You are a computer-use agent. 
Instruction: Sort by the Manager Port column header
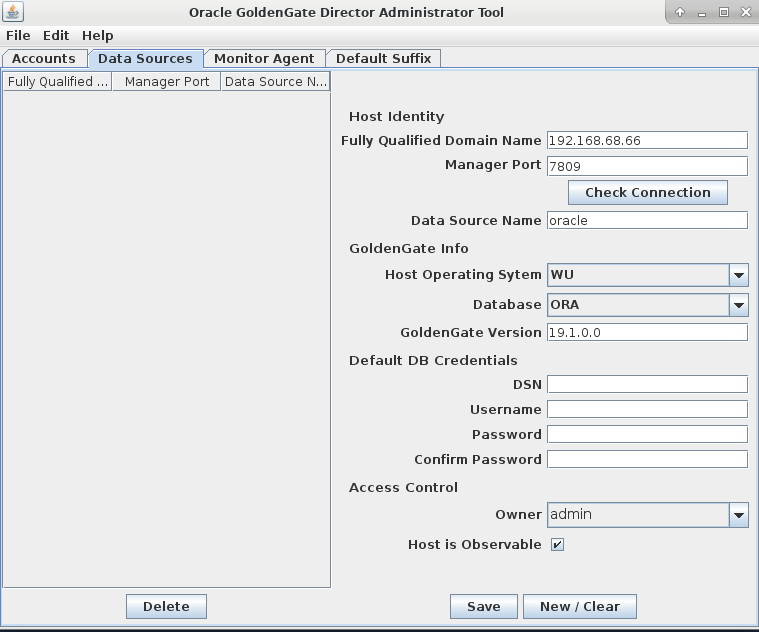coord(167,82)
